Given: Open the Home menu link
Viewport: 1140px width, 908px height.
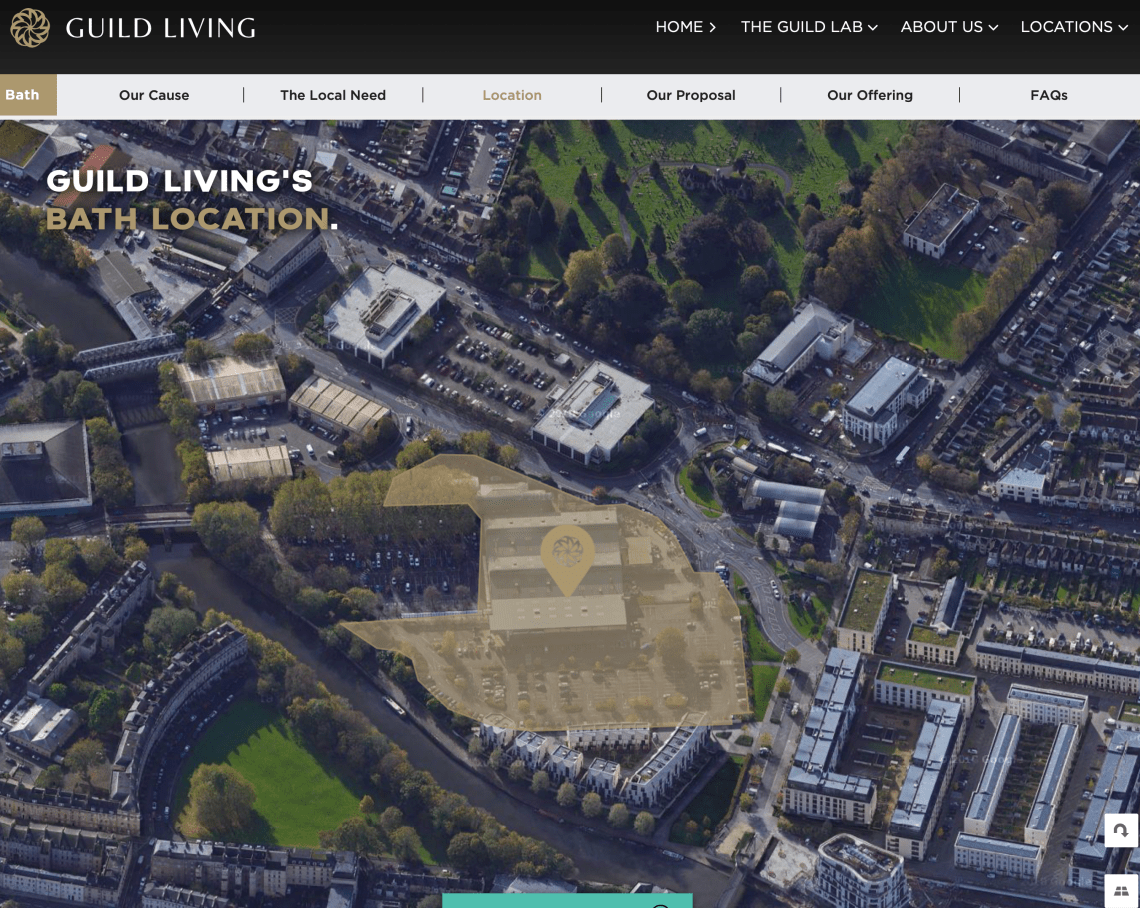Looking at the screenshot, I should click(x=686, y=27).
